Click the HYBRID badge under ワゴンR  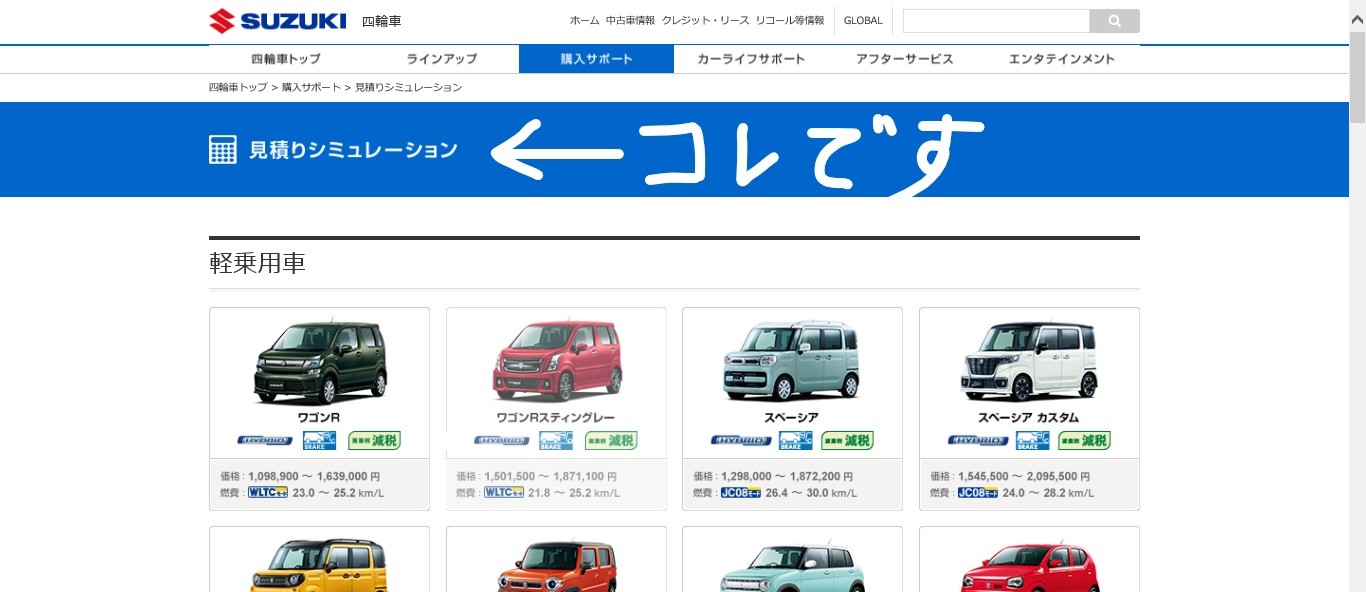coord(265,440)
